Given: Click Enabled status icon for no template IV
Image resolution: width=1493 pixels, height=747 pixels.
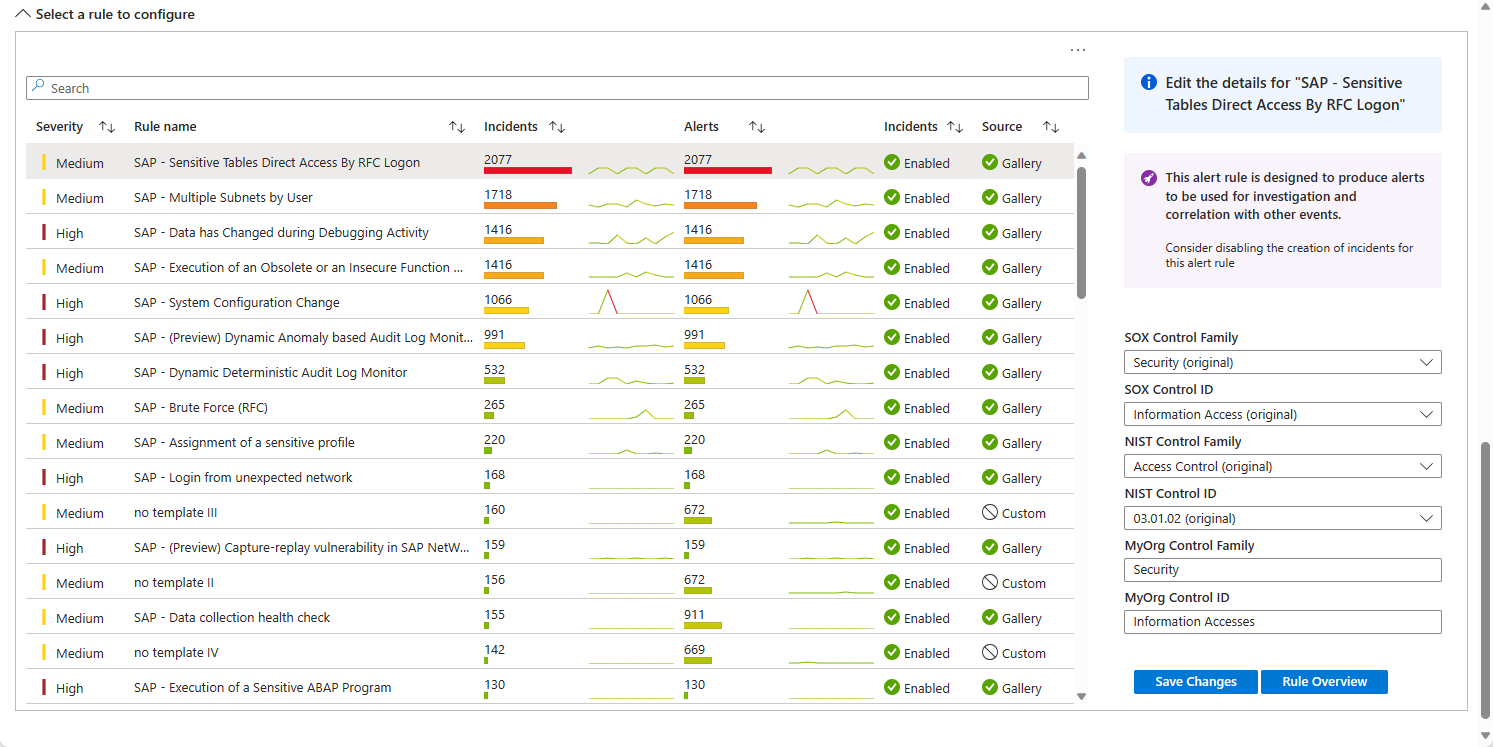Looking at the screenshot, I should pos(892,653).
